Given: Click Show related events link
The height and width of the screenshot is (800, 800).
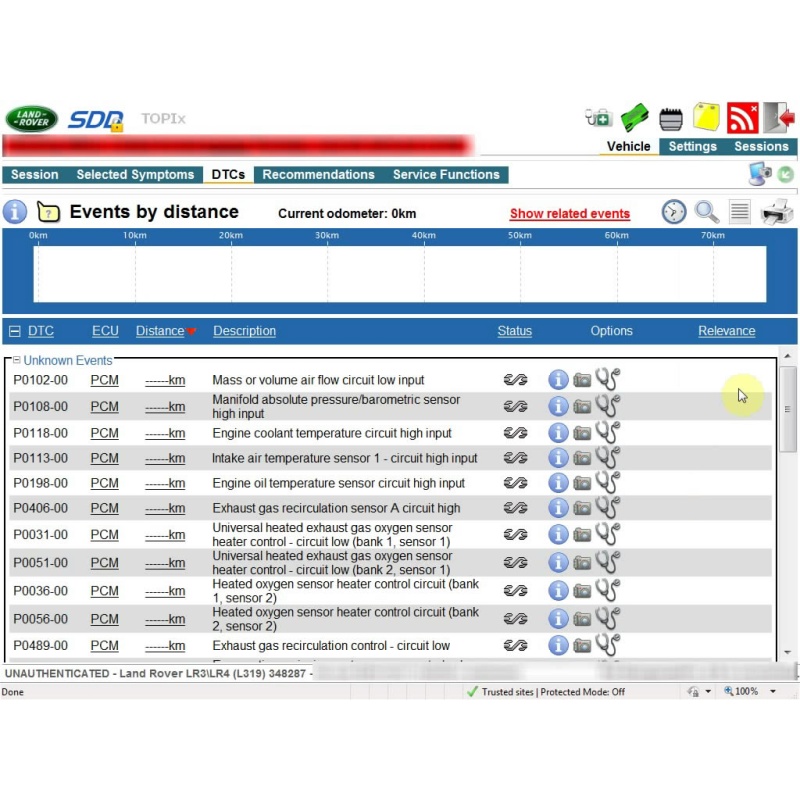Looking at the screenshot, I should pos(569,214).
